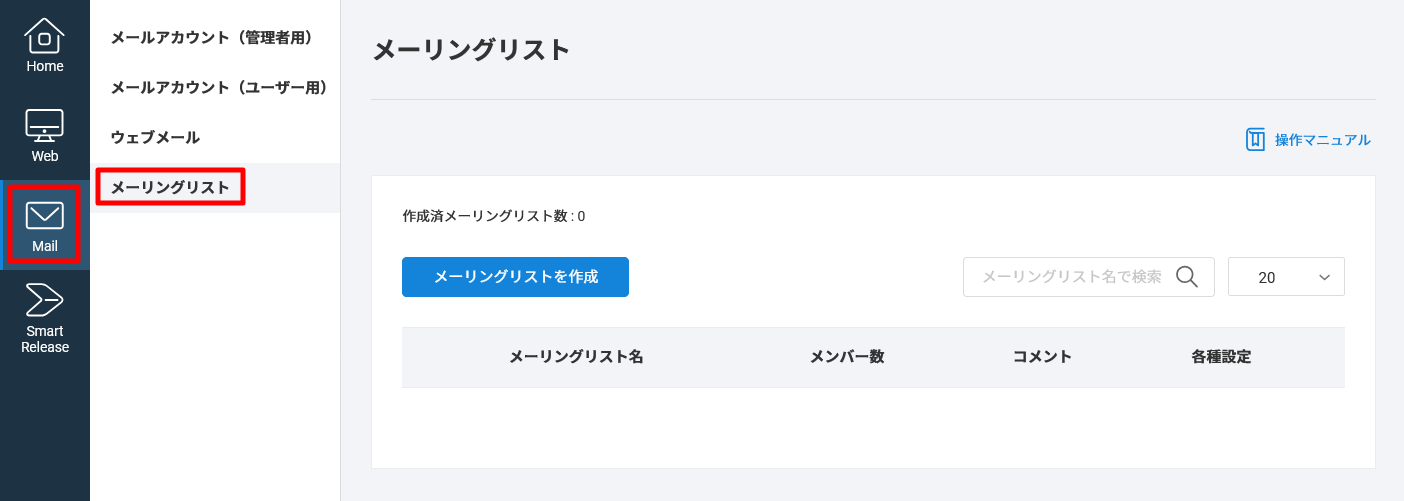
Task: Click the 作成済メーリングリスト数 count text
Action: [x=493, y=216]
